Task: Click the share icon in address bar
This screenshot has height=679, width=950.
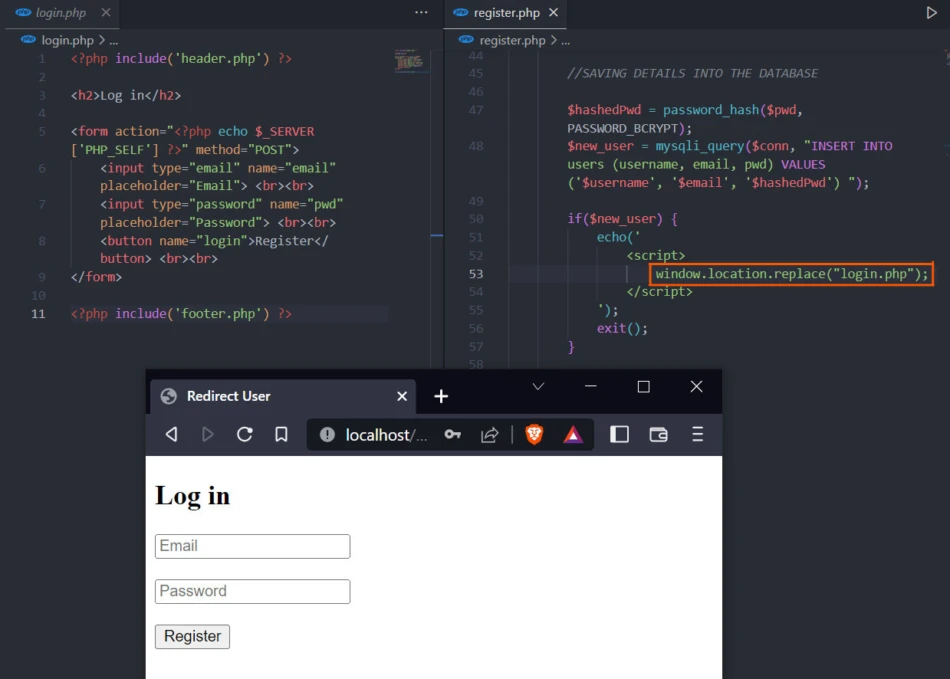Action: pyautogui.click(x=490, y=434)
